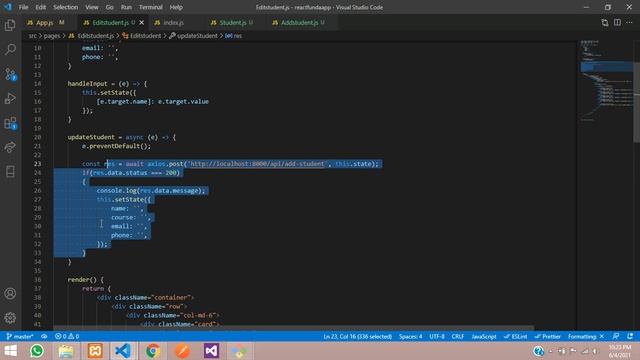Open the Go menu
The height and width of the screenshot is (360, 640).
point(109,7)
